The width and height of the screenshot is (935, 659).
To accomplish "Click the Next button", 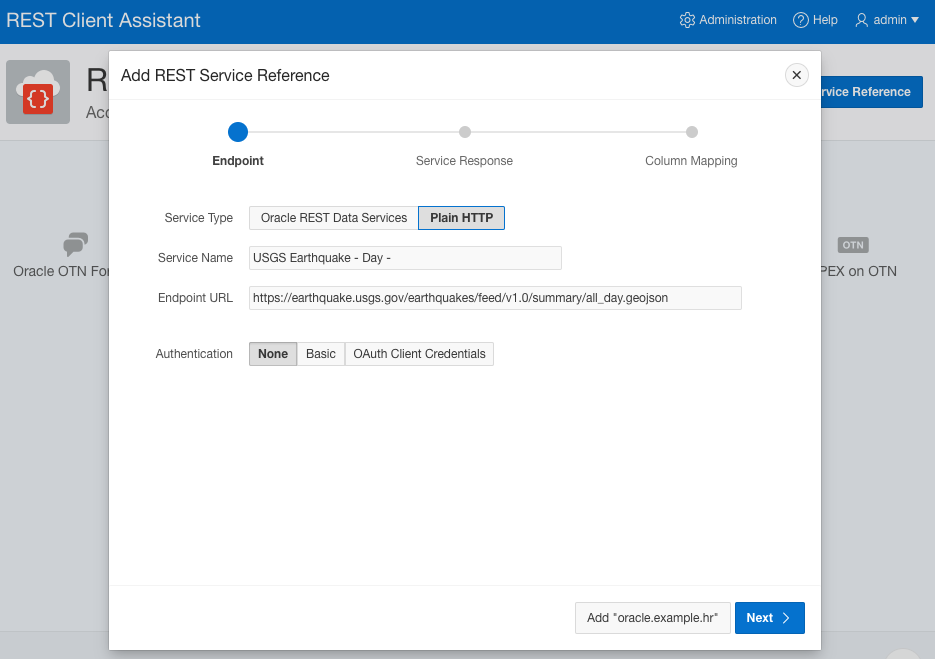I will [769, 618].
